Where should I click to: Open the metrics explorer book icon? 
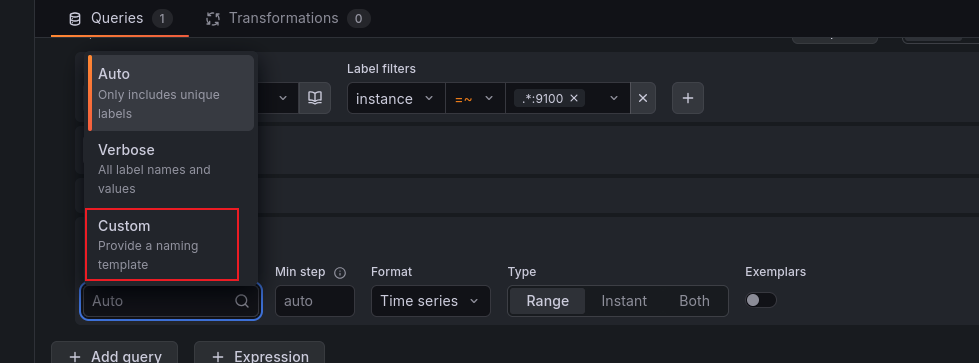tap(315, 98)
